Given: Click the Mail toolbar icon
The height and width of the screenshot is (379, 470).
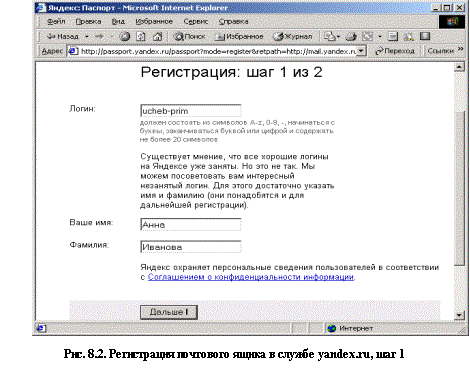Looking at the screenshot, I should click(x=329, y=36).
